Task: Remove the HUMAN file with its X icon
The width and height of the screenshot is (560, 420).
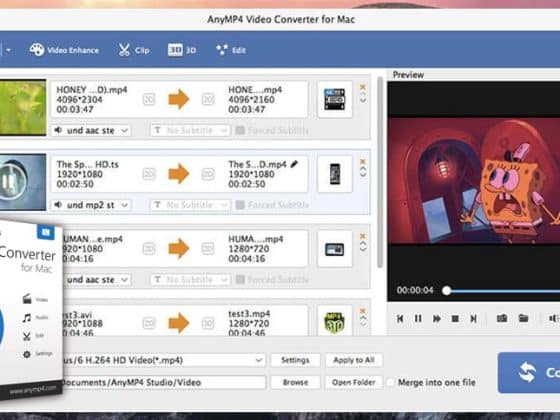Action: (x=363, y=236)
